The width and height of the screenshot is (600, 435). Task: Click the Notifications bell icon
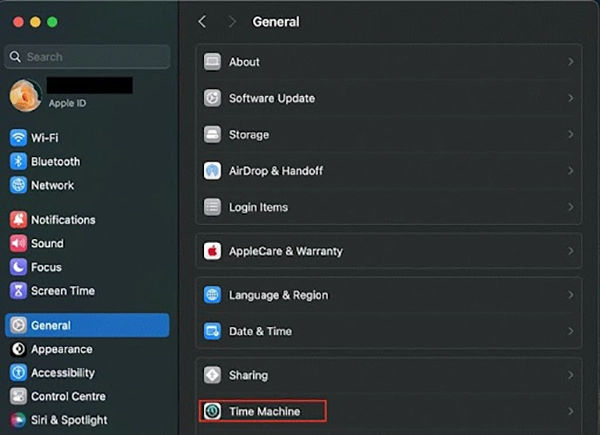(18, 220)
